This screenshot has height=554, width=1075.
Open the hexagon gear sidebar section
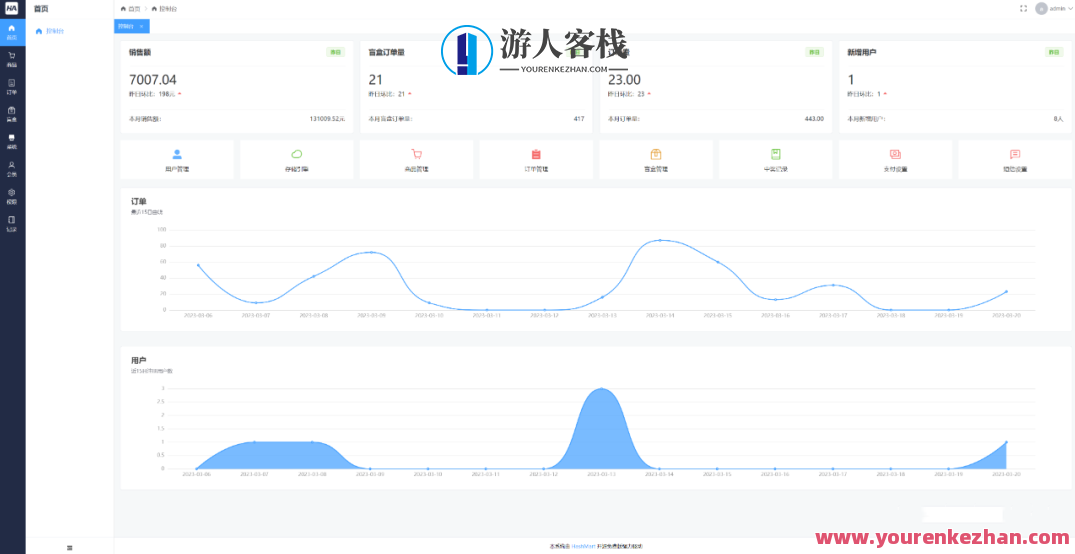[12, 197]
